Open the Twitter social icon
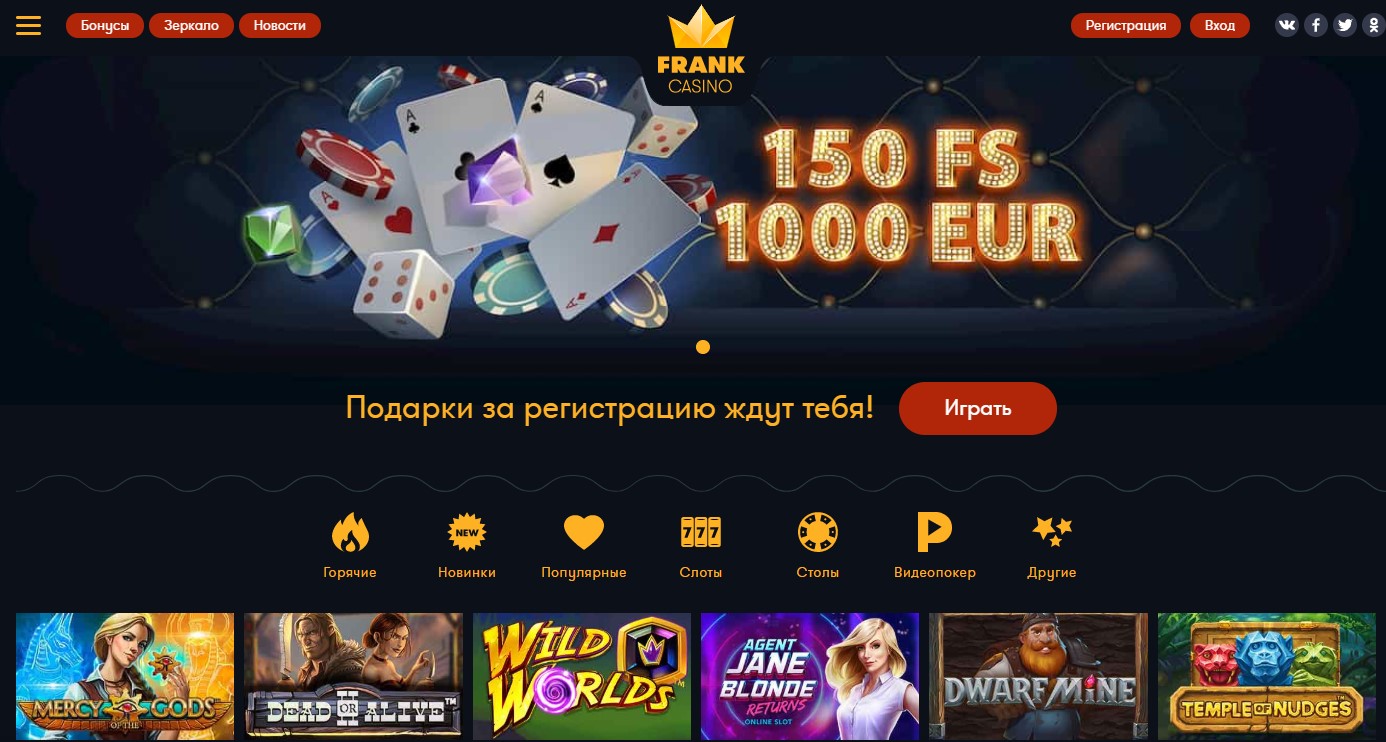Screen dimensions: 1386x742 pos(1345,26)
